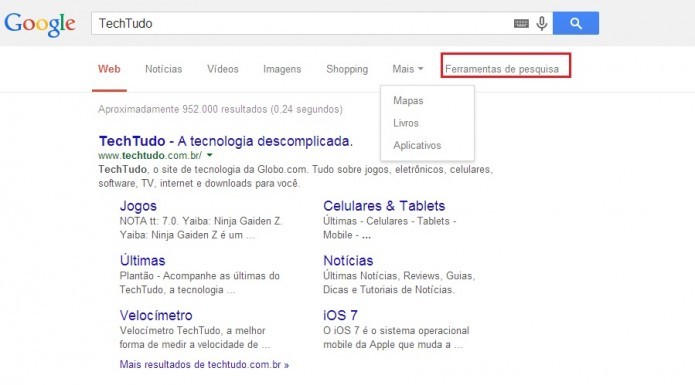Image resolution: width=695 pixels, height=385 pixels.
Task: Select Mapas from the Mais menu
Action: 408,101
